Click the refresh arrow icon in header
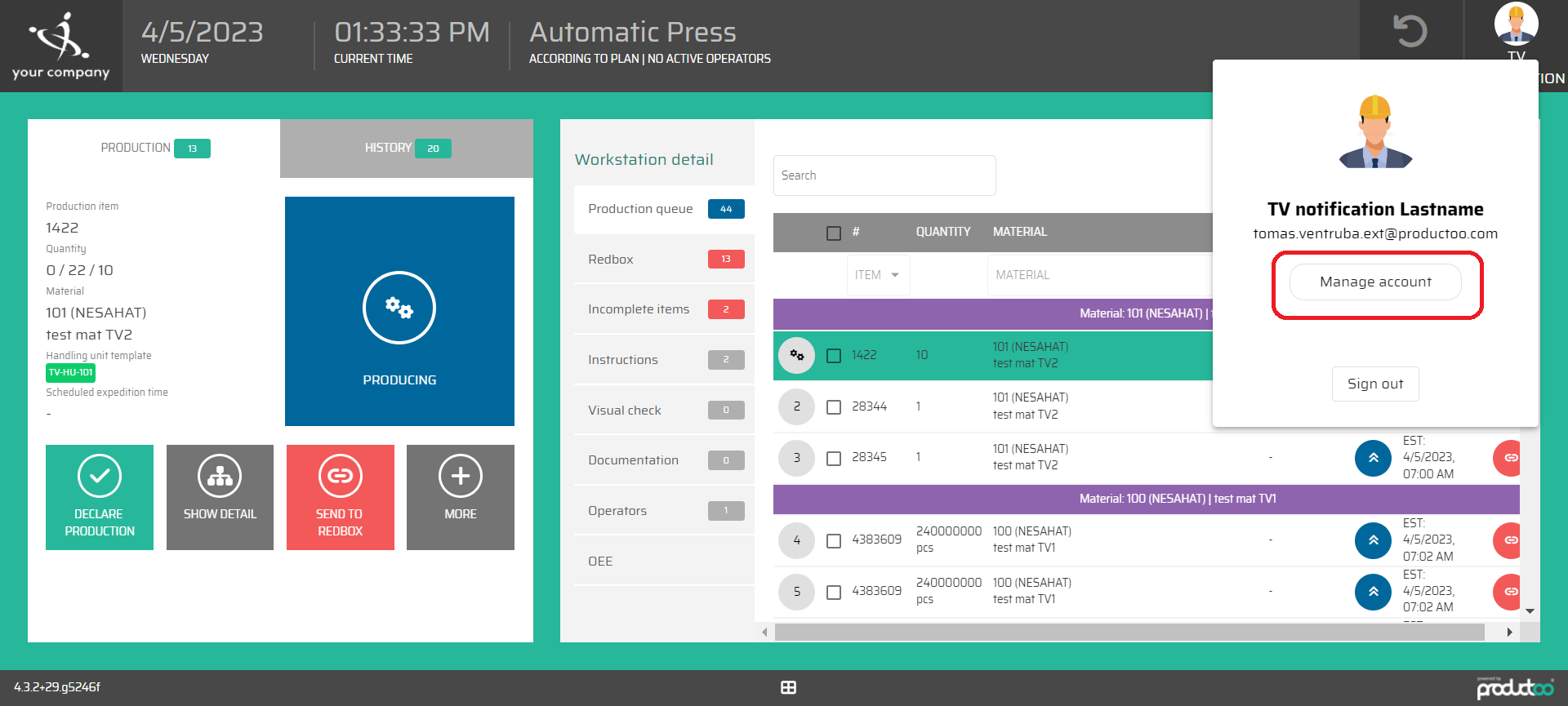 pyautogui.click(x=1410, y=32)
